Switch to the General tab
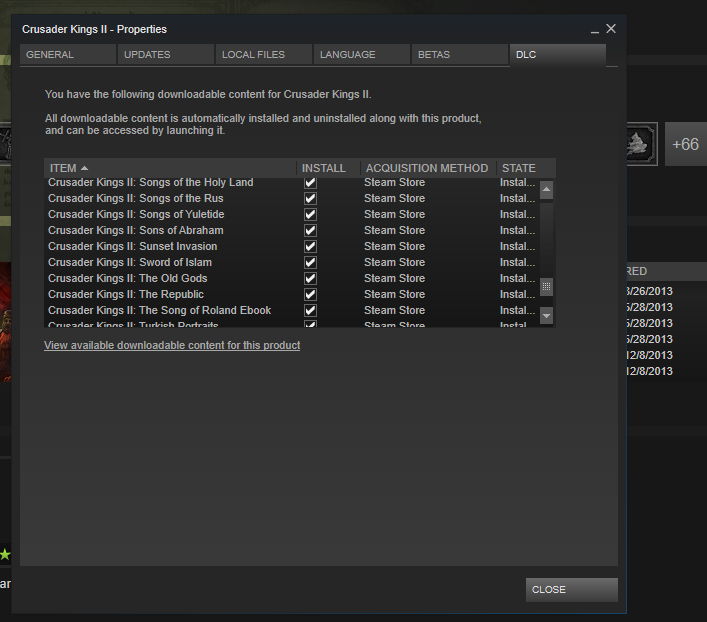Viewport: 707px width, 622px height. tap(67, 55)
